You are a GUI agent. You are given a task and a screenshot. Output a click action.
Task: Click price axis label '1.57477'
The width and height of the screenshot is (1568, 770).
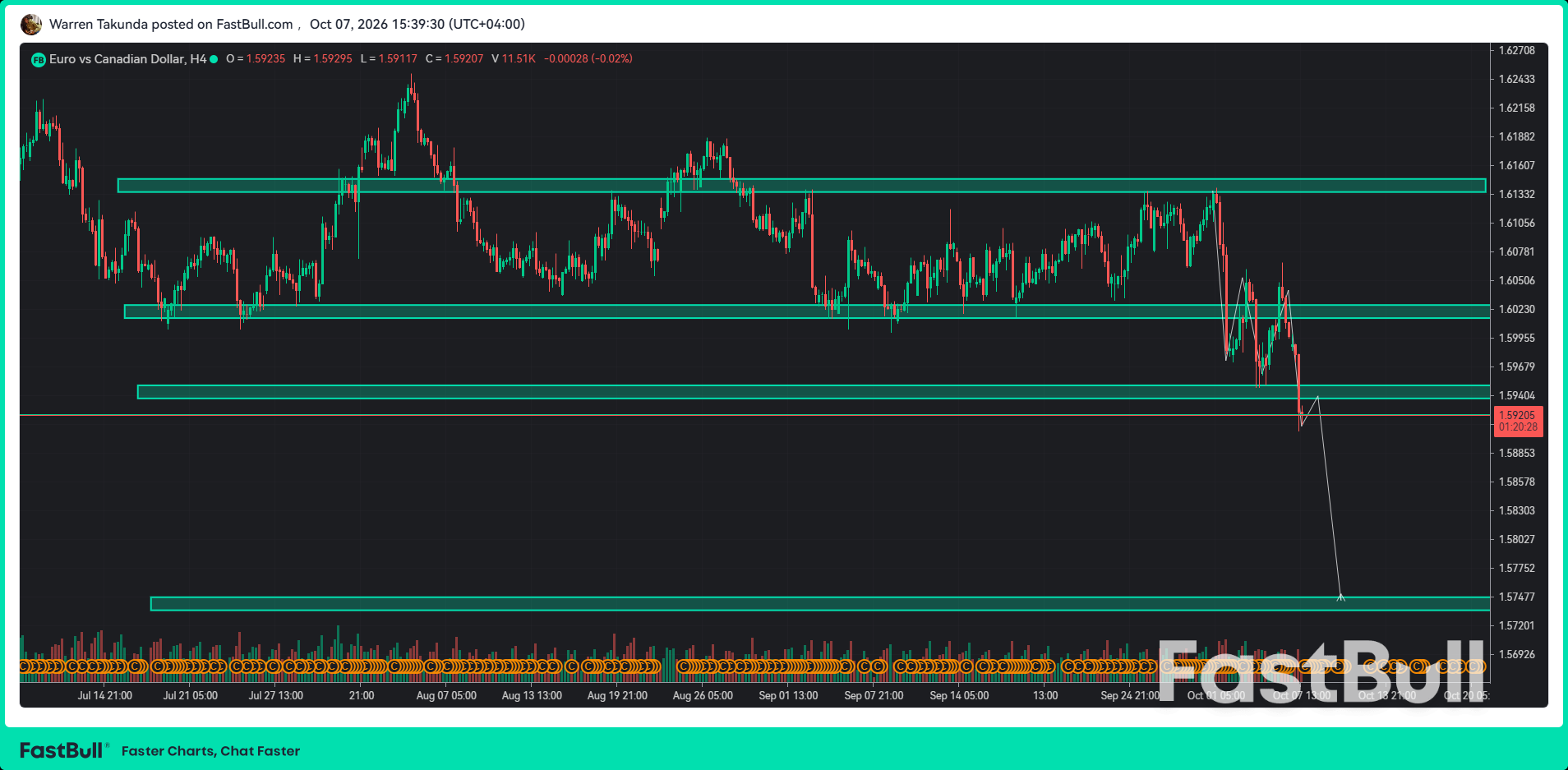click(1516, 597)
